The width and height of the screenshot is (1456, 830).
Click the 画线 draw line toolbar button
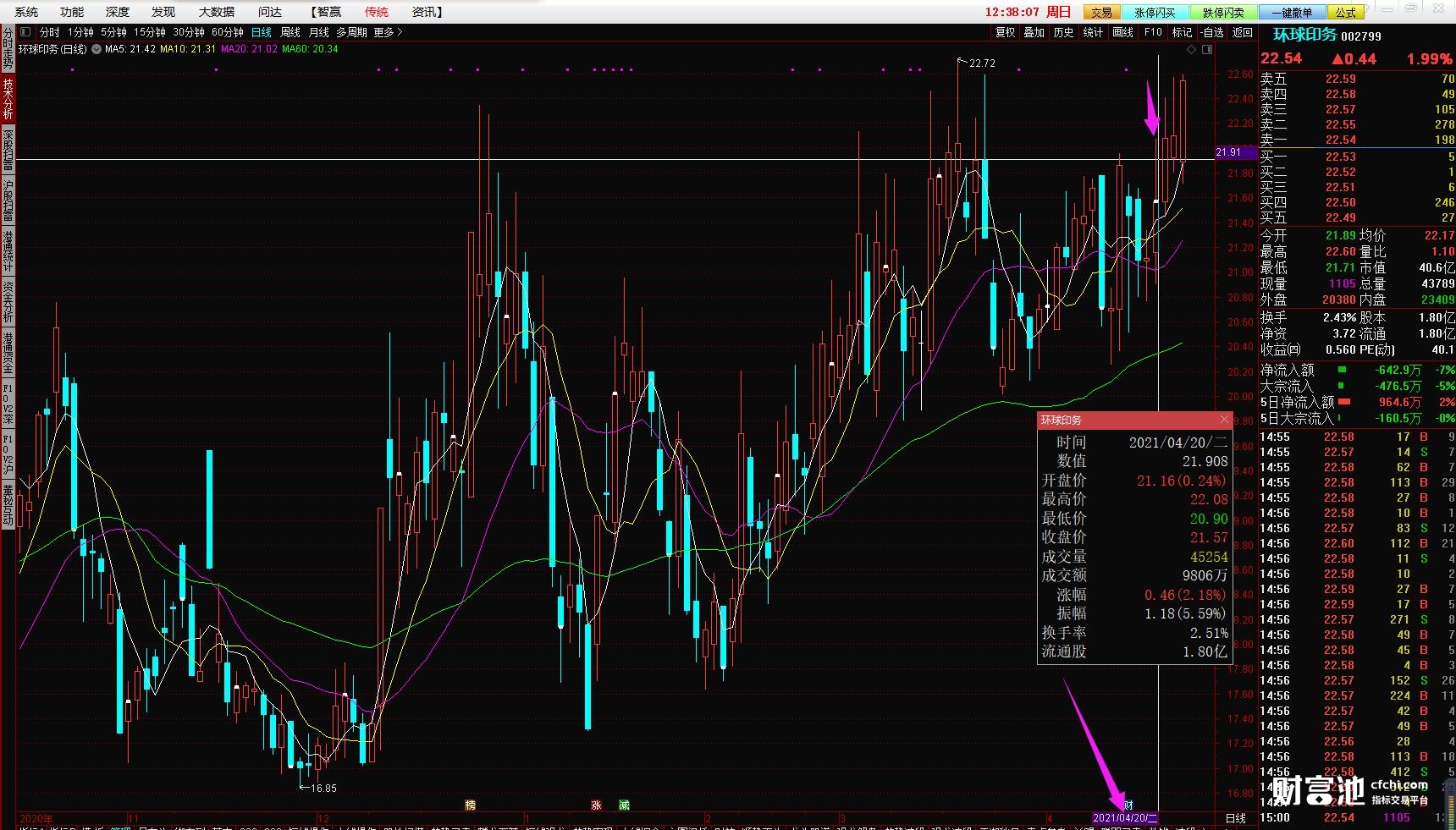click(1123, 32)
